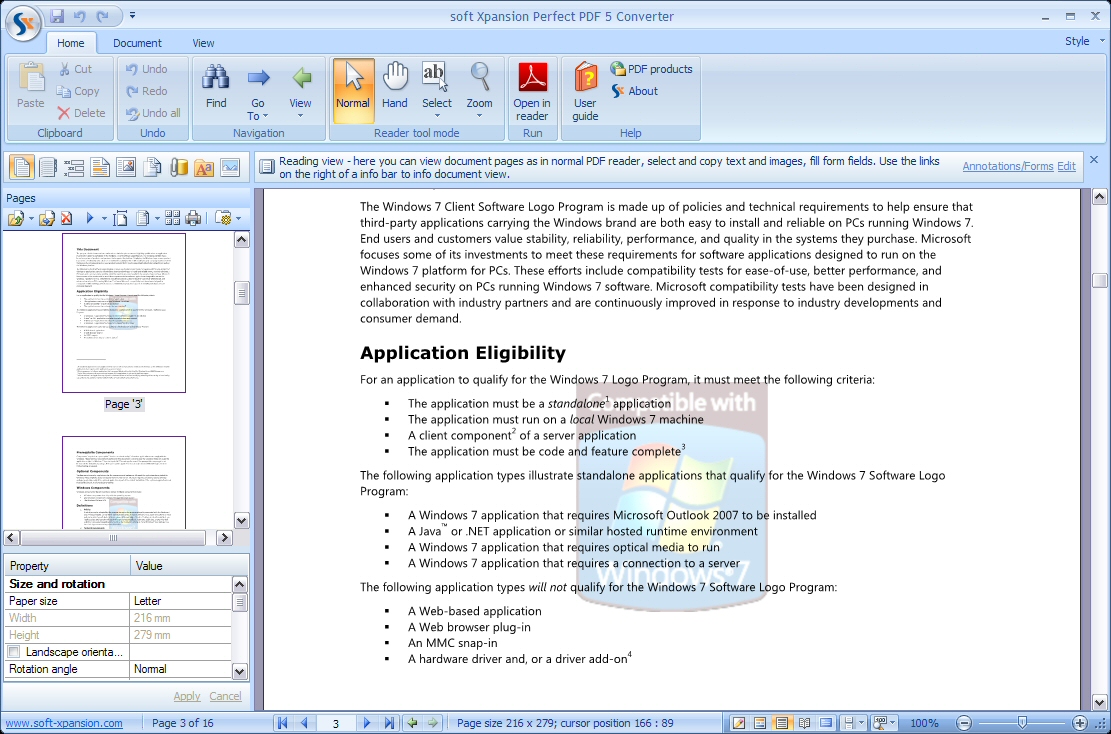Go to the next page arrow
This screenshot has width=1111, height=734.
point(367,723)
